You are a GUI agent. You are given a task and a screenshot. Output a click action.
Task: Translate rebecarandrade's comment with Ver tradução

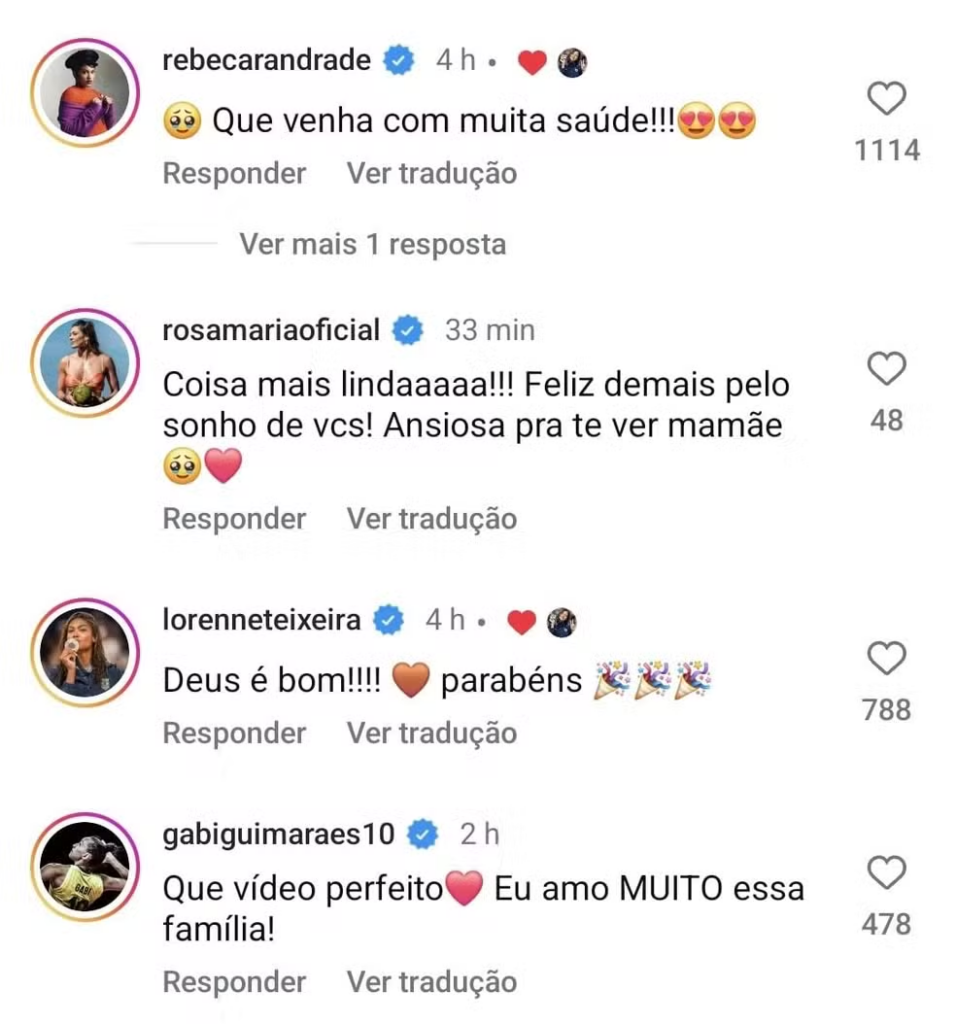point(432,173)
